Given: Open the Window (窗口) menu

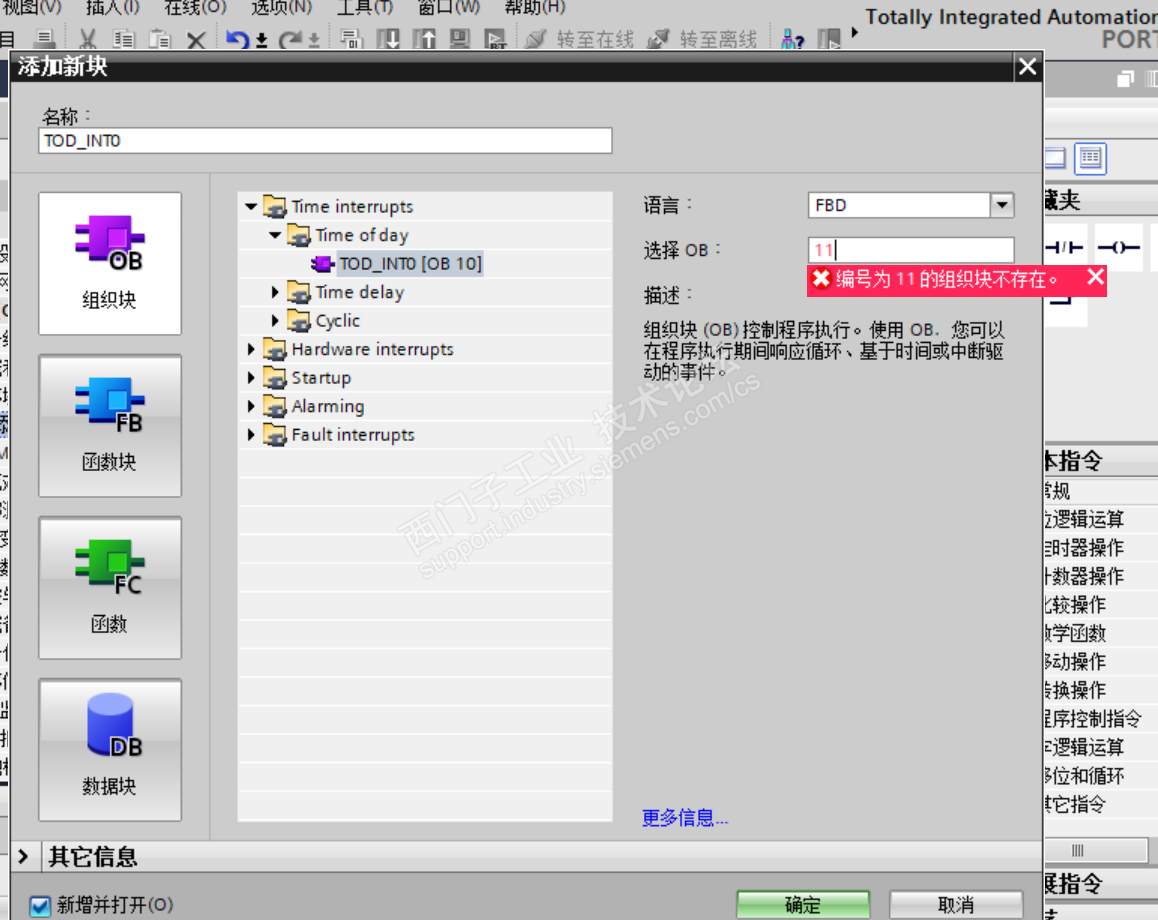Looking at the screenshot, I should [449, 7].
